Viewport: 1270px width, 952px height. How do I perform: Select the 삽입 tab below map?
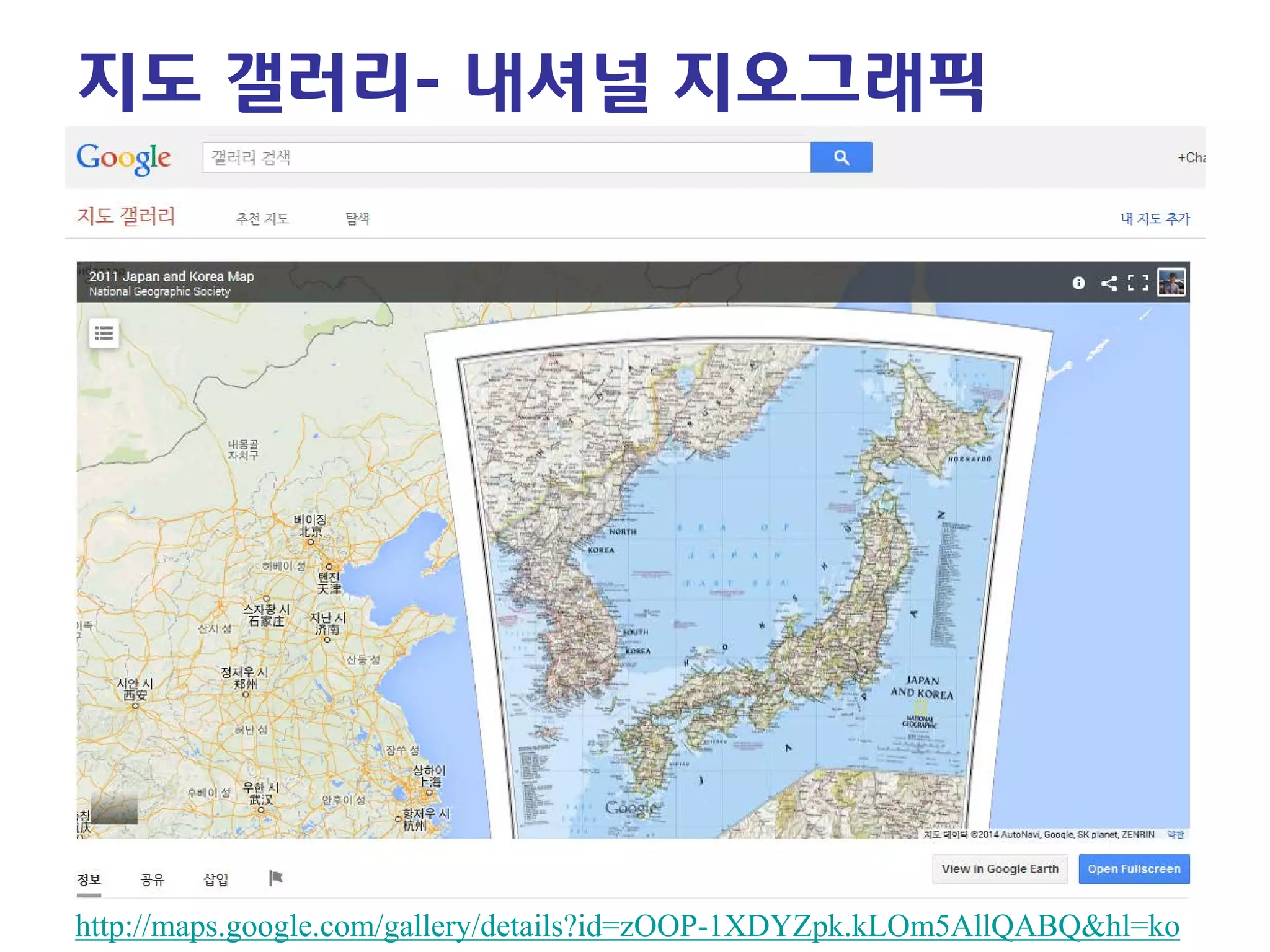click(216, 879)
